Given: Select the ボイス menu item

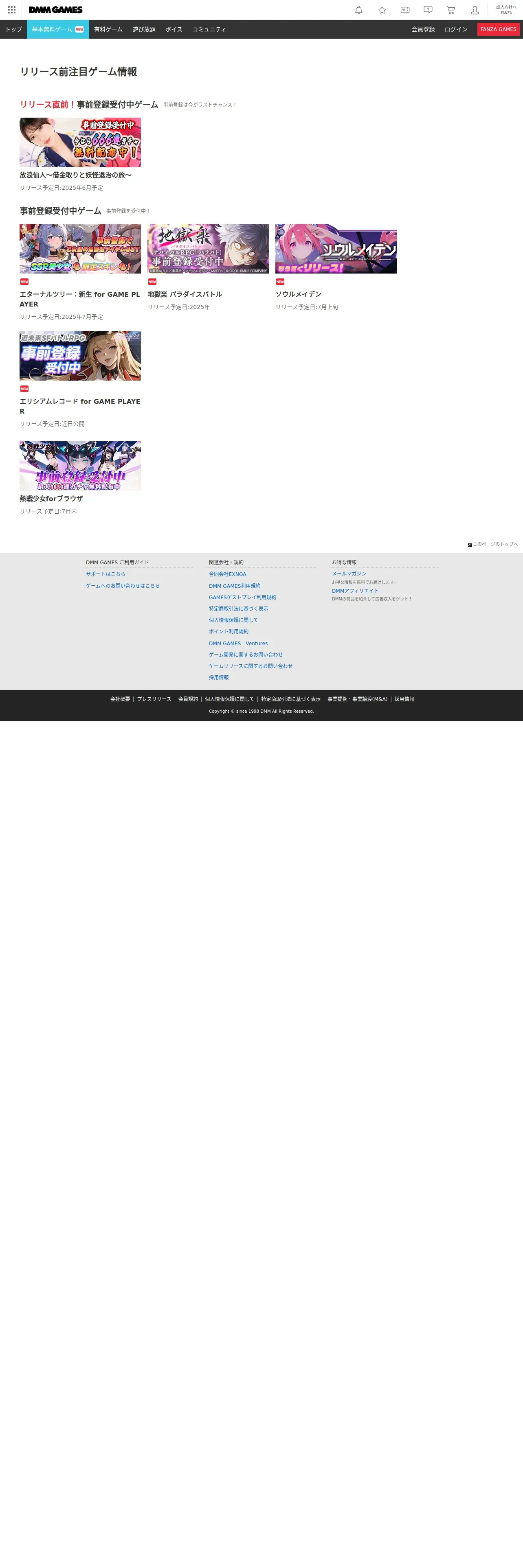Looking at the screenshot, I should (174, 29).
